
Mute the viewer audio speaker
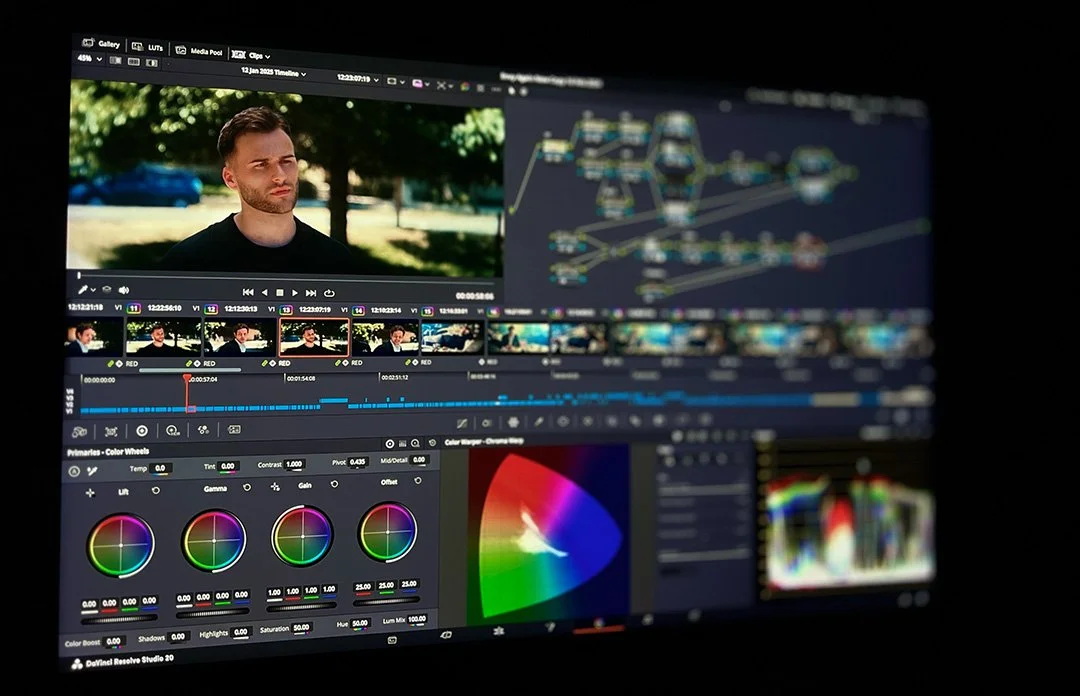124,290
